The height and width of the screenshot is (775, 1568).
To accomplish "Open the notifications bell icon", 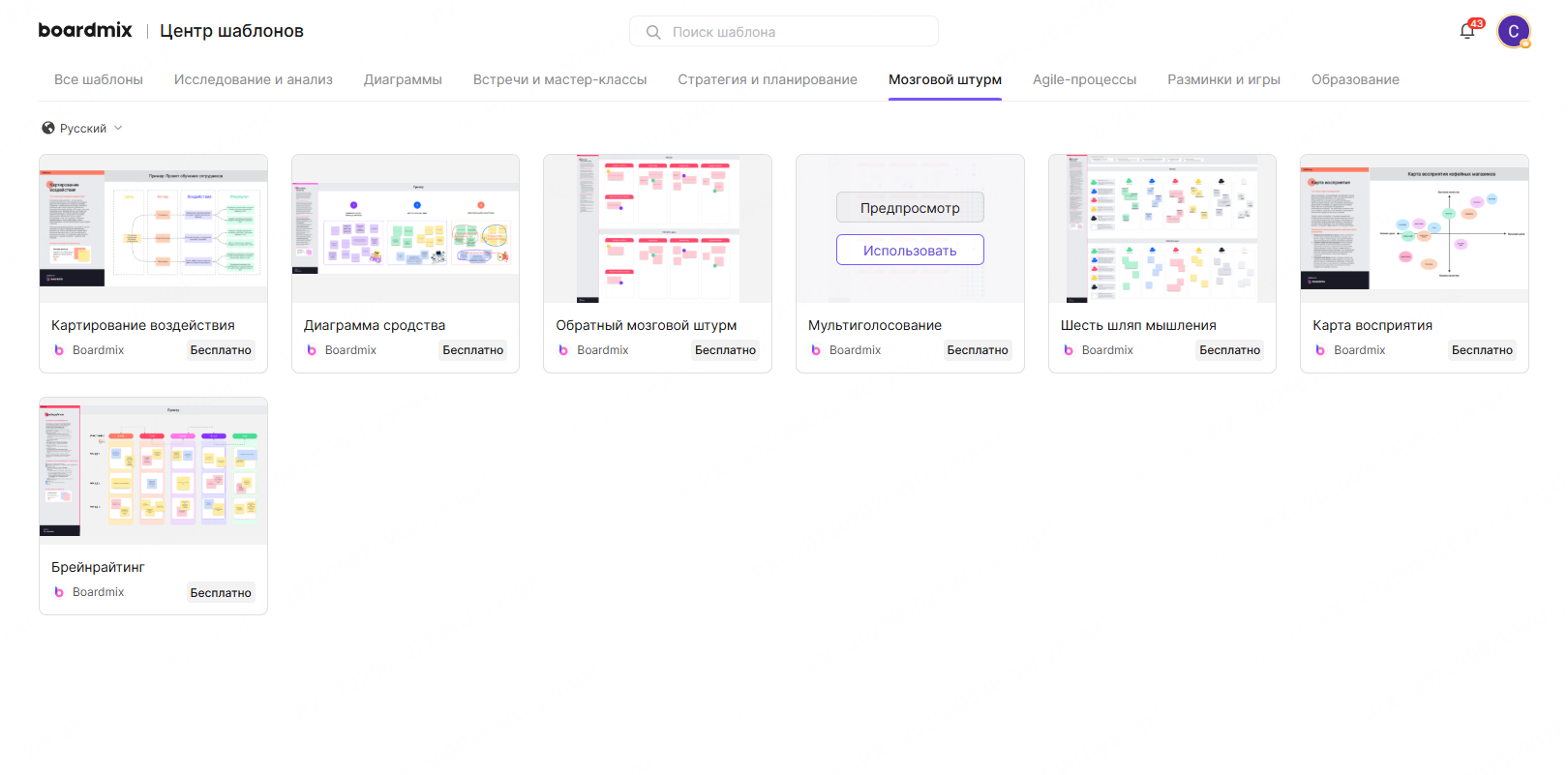I will click(1467, 31).
